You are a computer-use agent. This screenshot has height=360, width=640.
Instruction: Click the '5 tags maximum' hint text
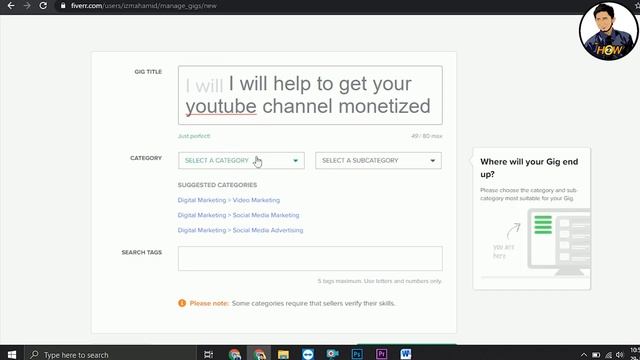coord(380,281)
